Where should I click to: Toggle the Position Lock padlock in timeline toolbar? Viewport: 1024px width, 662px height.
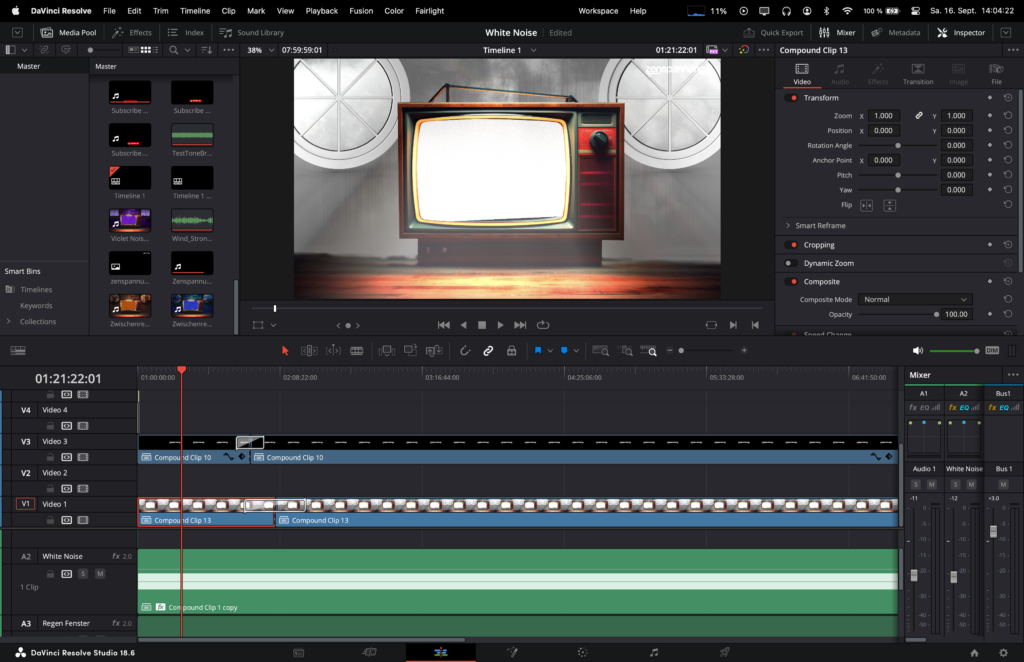[511, 351]
